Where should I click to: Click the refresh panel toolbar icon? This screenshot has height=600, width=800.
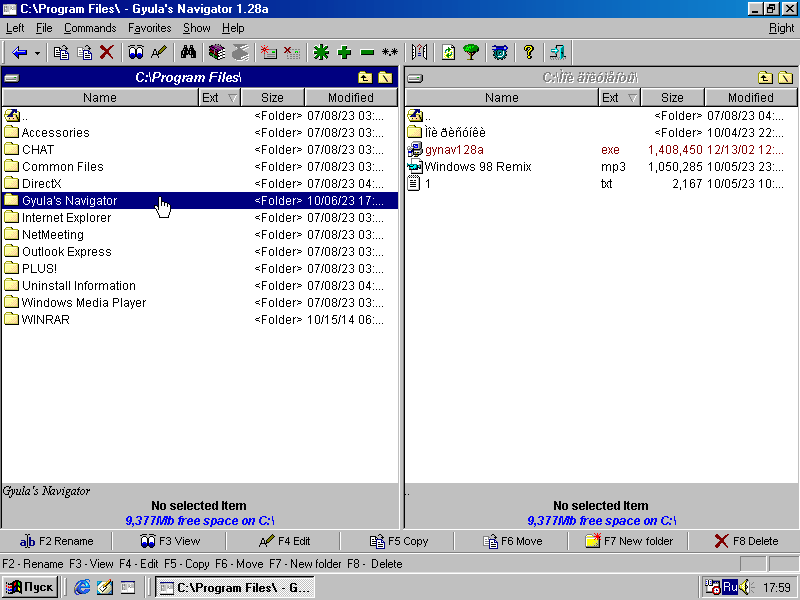click(x=448, y=52)
